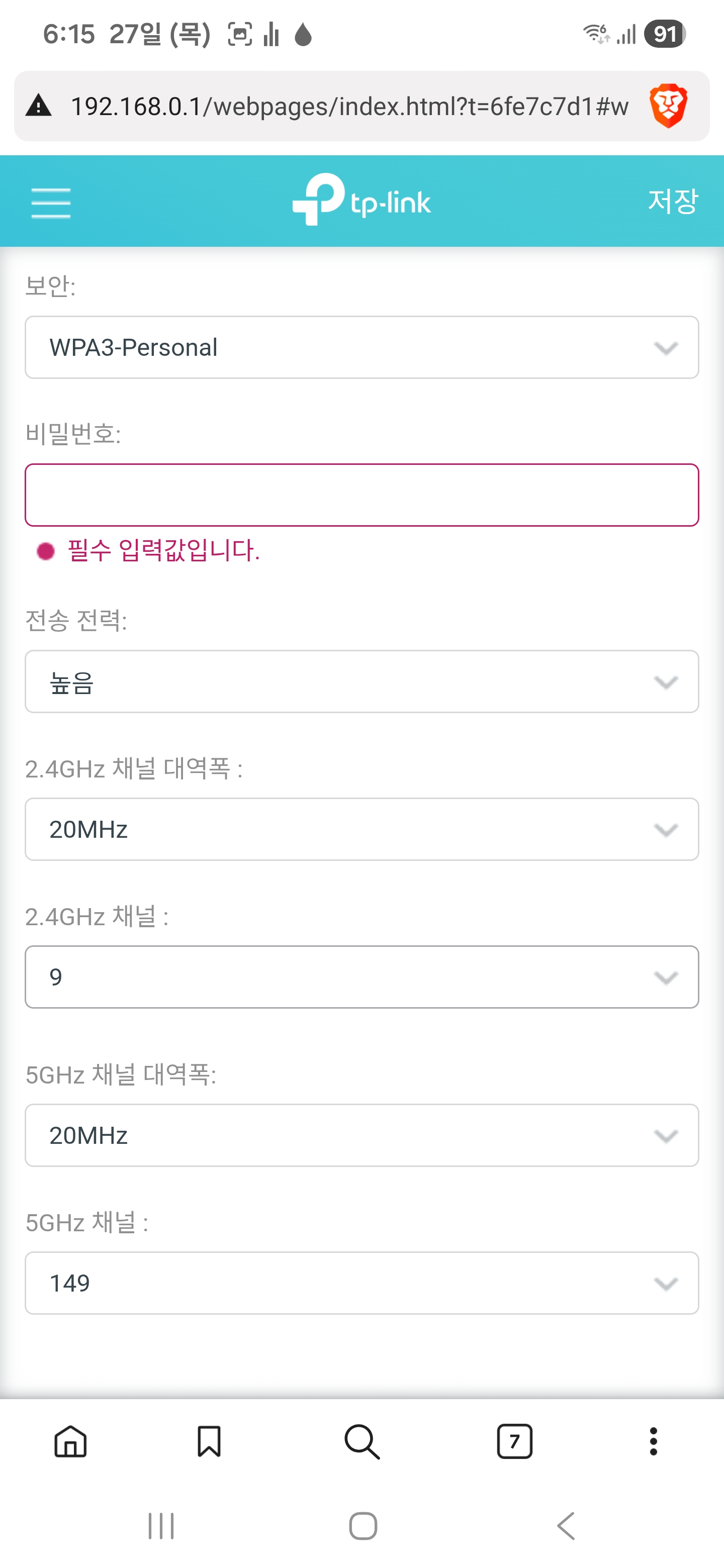
Task: Open the 5GHz channel dropdown showing 149
Action: [361, 1283]
